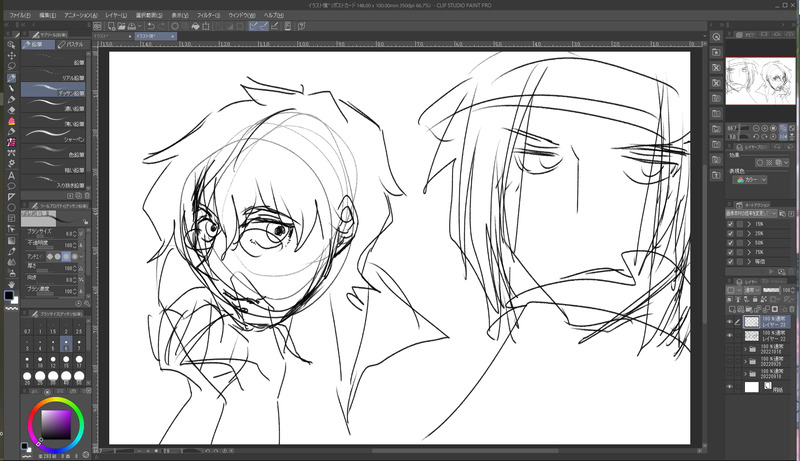This screenshot has height=461, width=800.
Task: Expand the 20220925 layer folder
Action: click(745, 362)
